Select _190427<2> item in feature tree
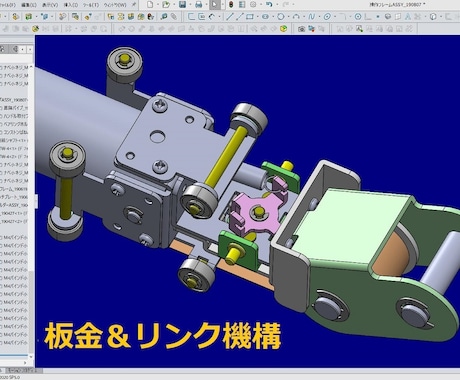 (x=15, y=221)
